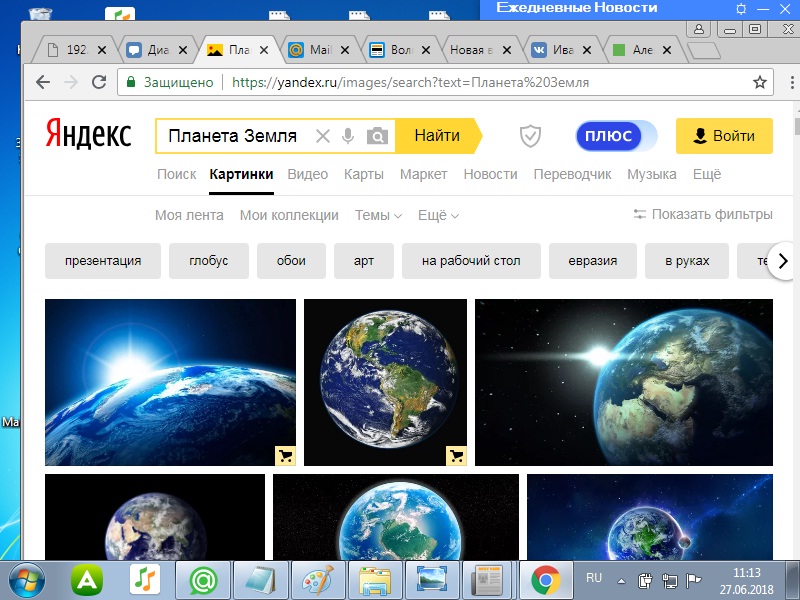Open the newspaper app in taskbar
Viewport: 800px width, 600px height.
(x=489, y=581)
